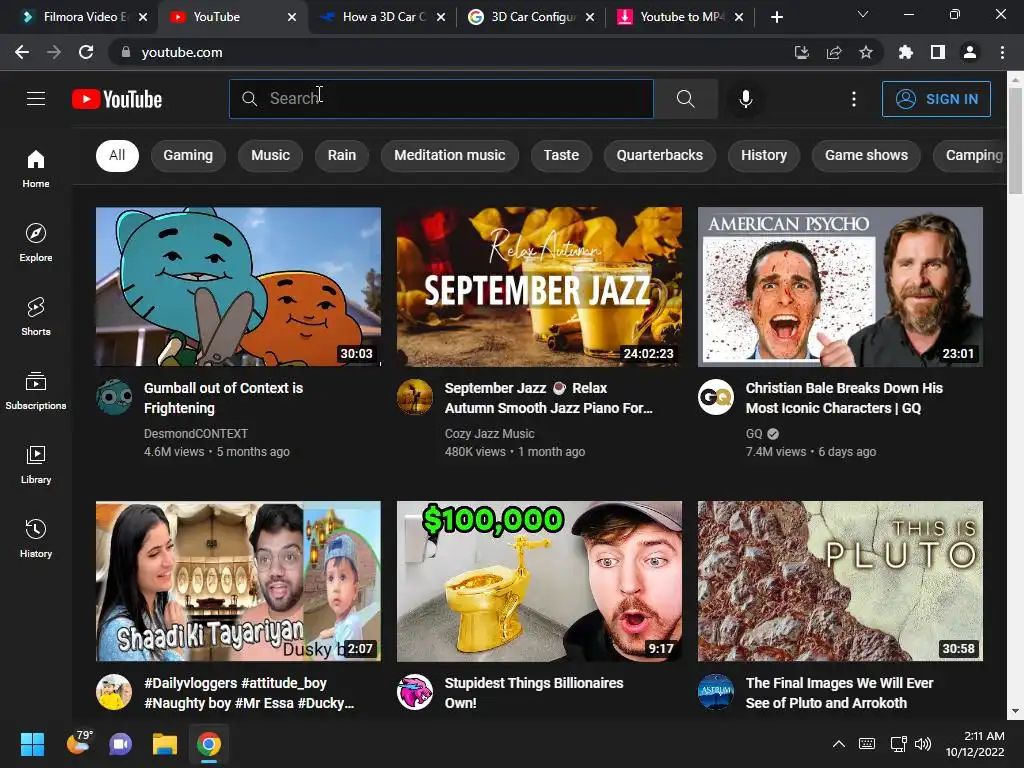Open the This Is Pluto thumbnail
The width and height of the screenshot is (1024, 768).
point(840,581)
